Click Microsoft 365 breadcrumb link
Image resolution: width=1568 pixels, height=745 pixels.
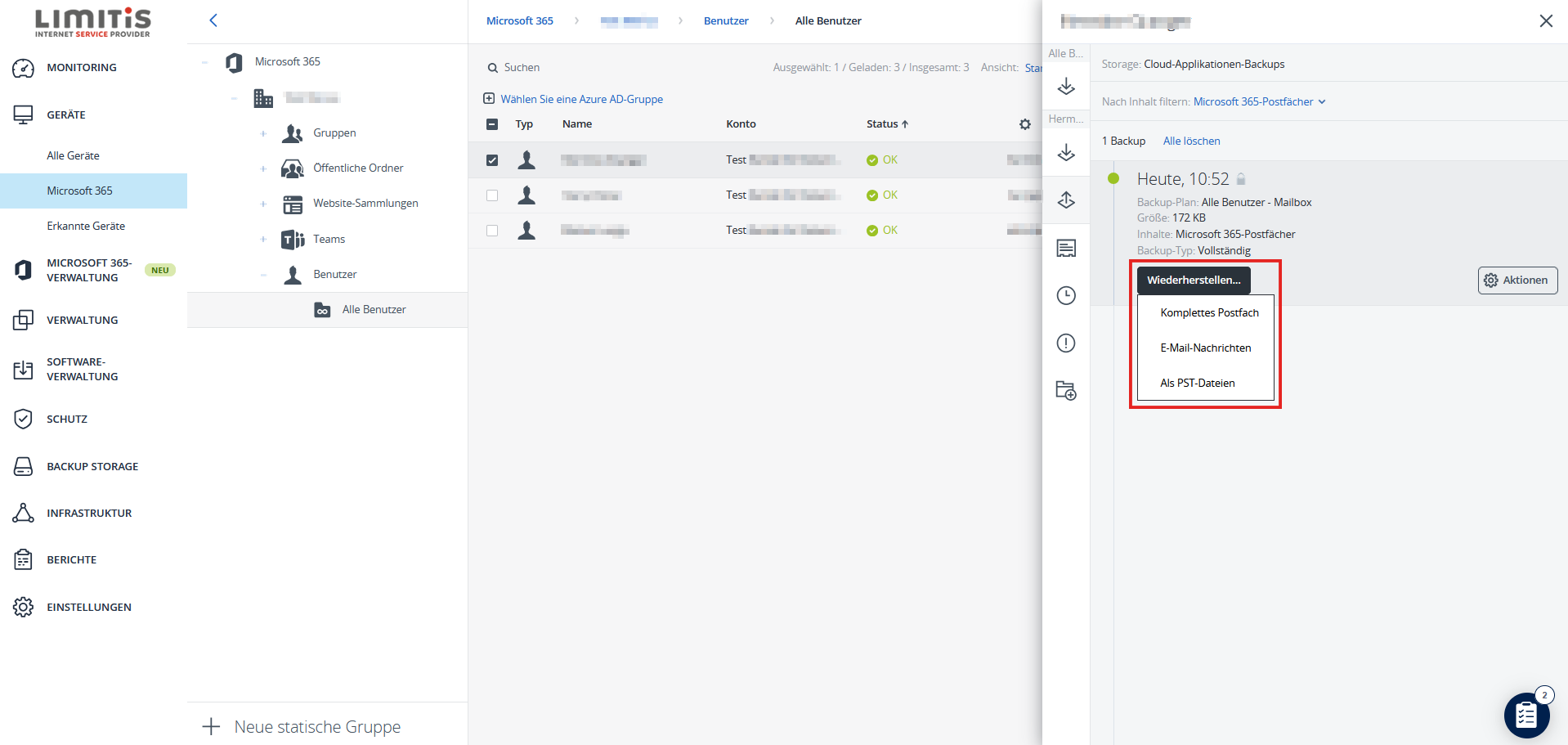tap(520, 21)
